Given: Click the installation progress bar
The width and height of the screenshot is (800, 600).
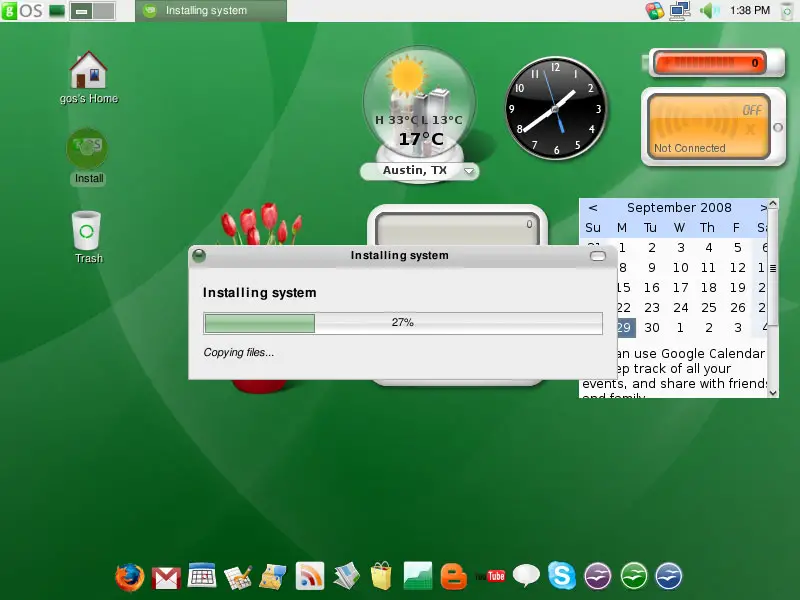Looking at the screenshot, I should pos(402,323).
